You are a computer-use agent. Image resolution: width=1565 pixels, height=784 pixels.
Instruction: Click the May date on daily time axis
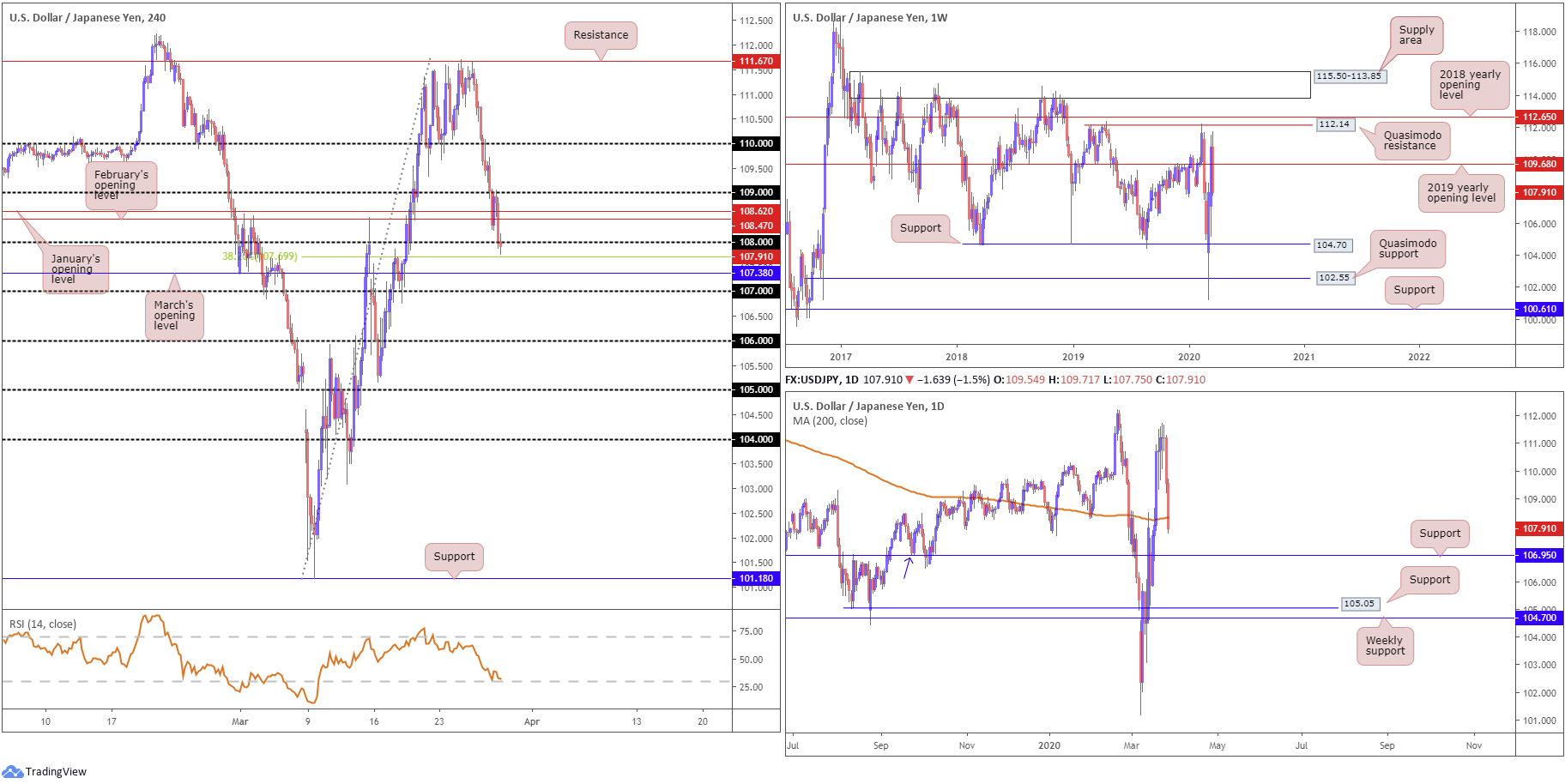[1217, 745]
